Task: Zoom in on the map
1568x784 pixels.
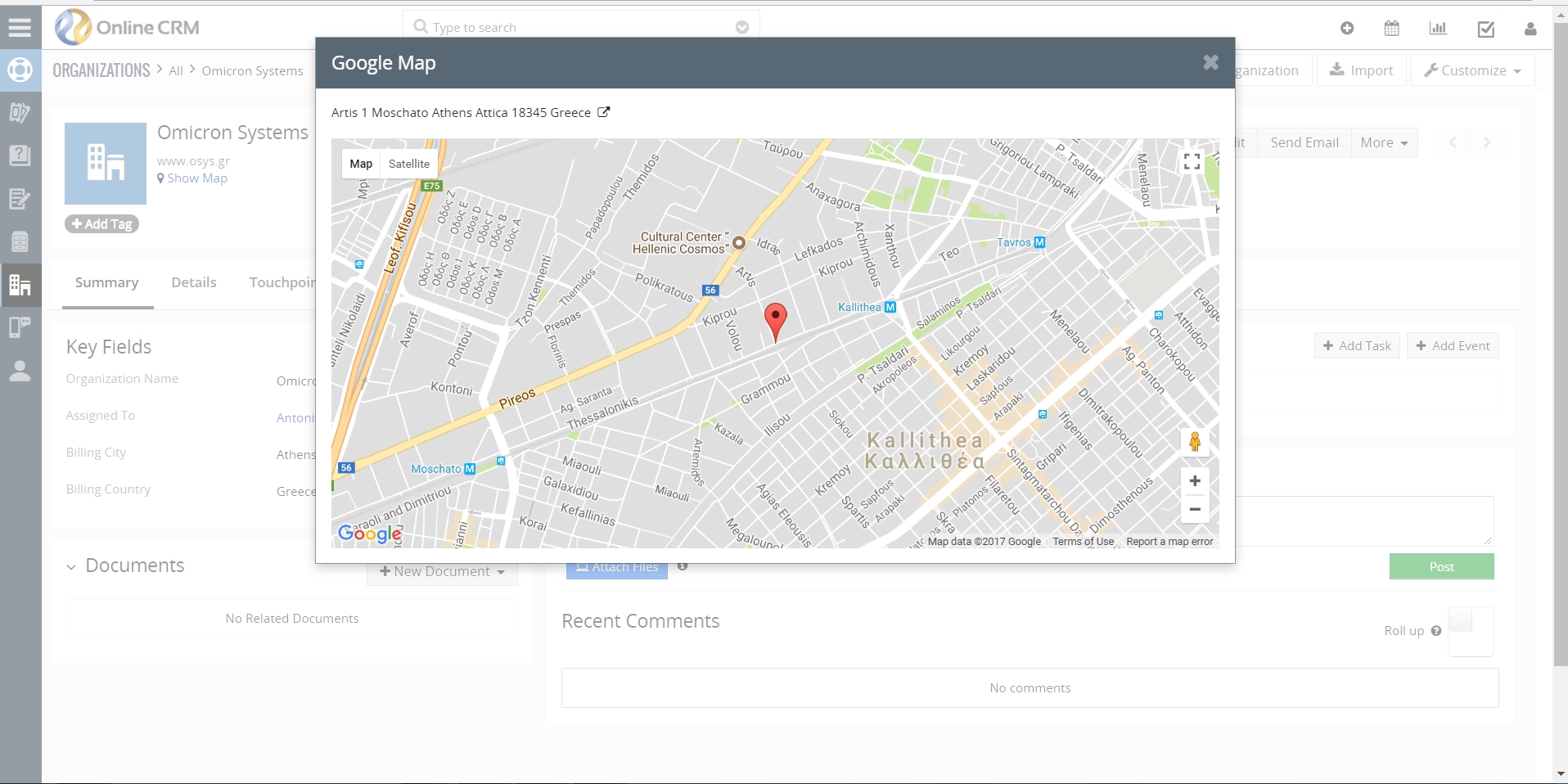Action: coord(1195,480)
